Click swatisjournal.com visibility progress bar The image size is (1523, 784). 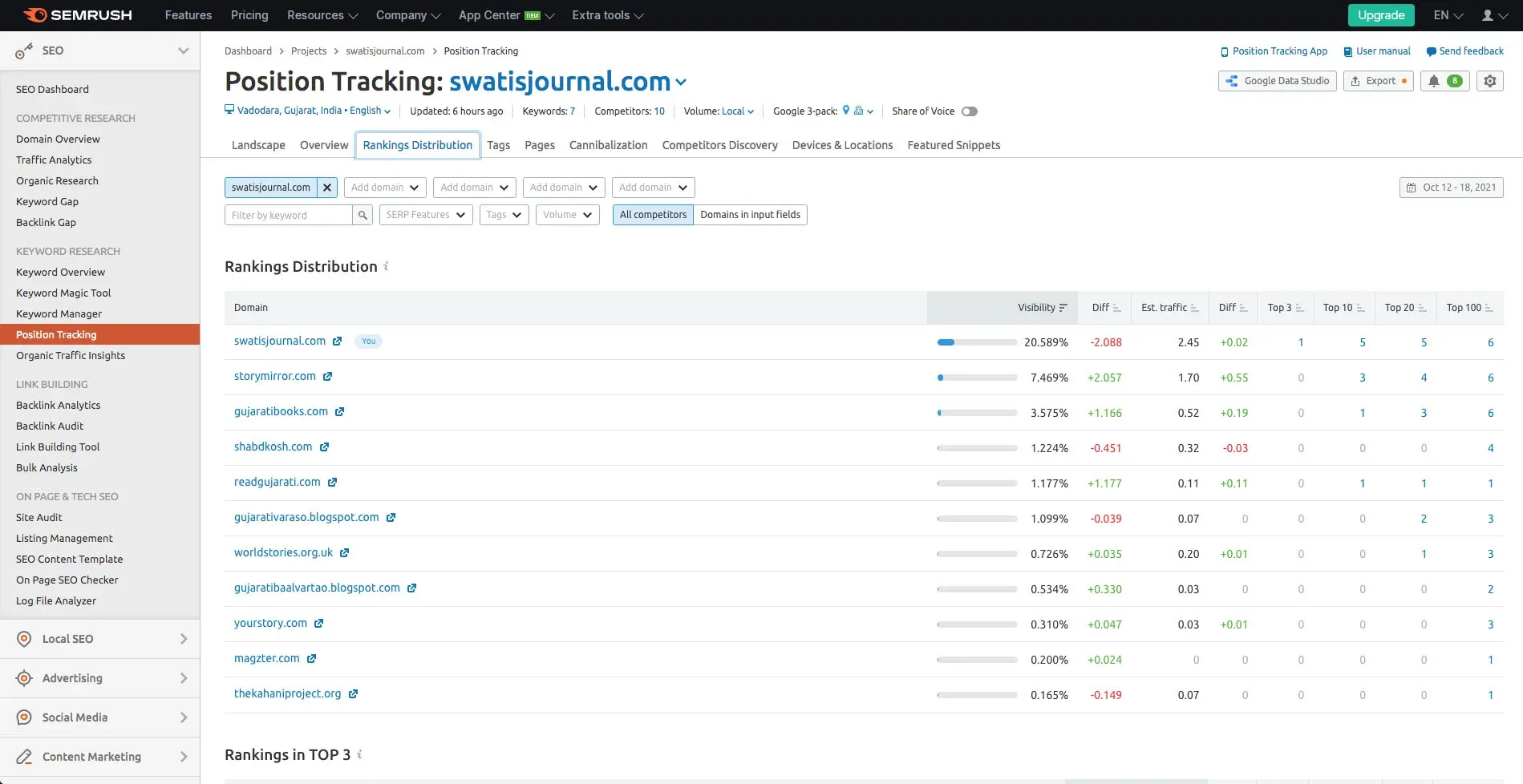977,342
